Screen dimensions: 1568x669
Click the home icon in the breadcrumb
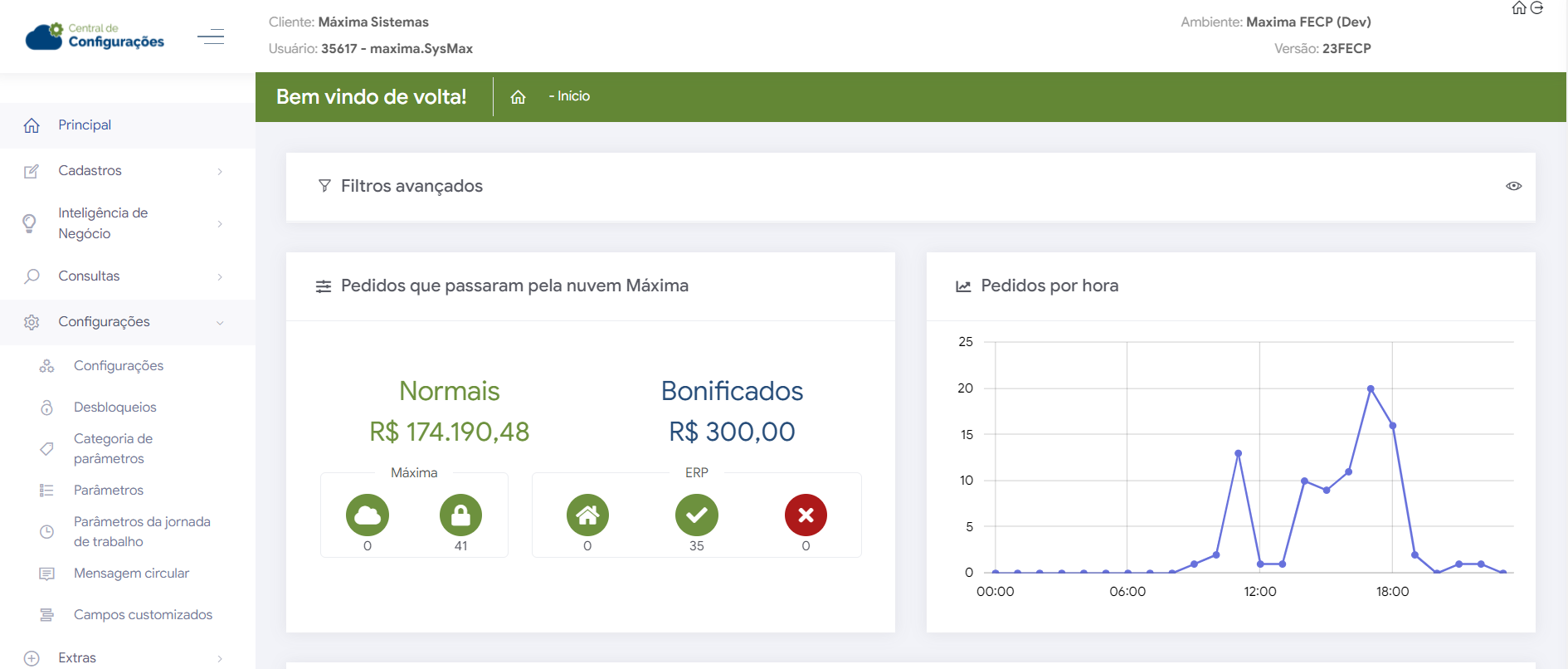[518, 97]
